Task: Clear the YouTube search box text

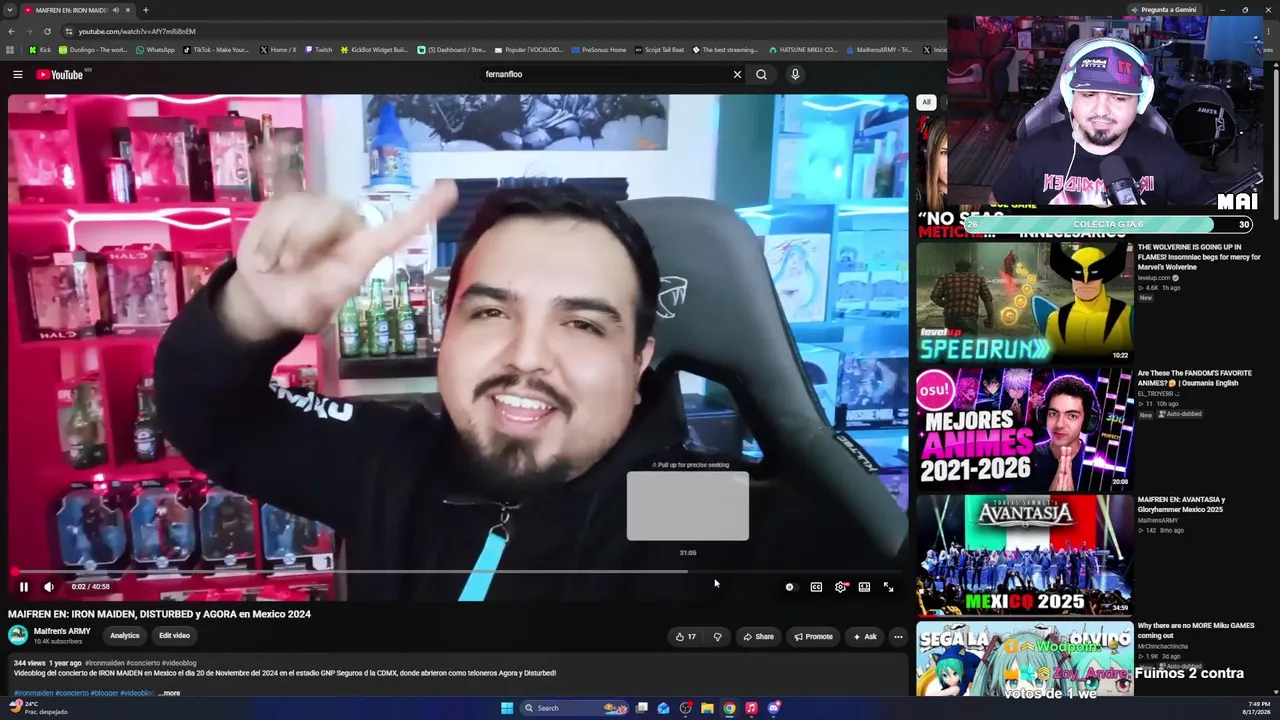Action: [737, 74]
